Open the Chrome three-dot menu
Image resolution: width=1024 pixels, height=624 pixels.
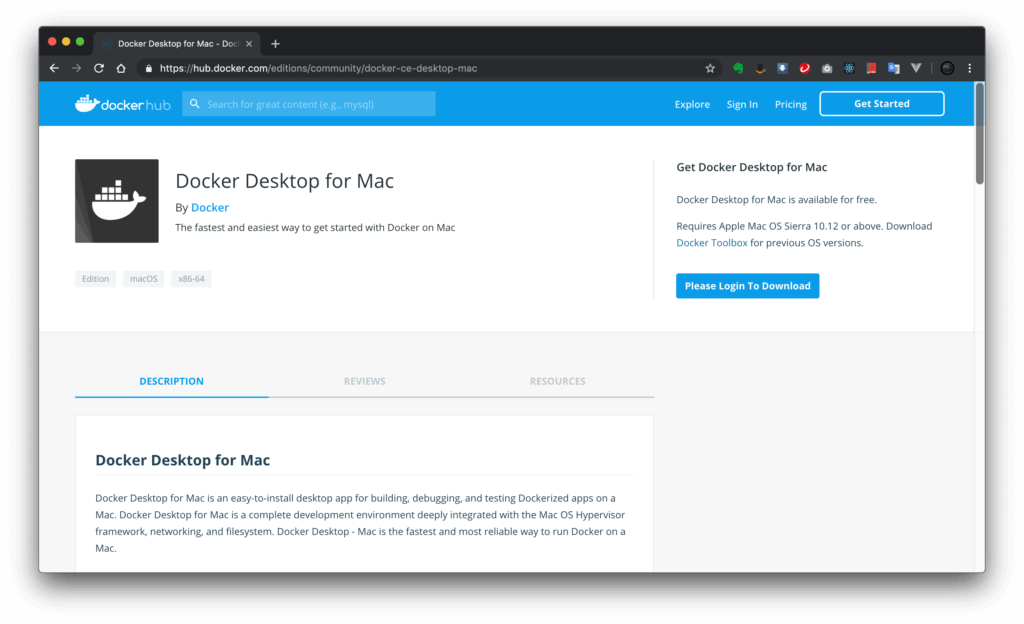(970, 68)
